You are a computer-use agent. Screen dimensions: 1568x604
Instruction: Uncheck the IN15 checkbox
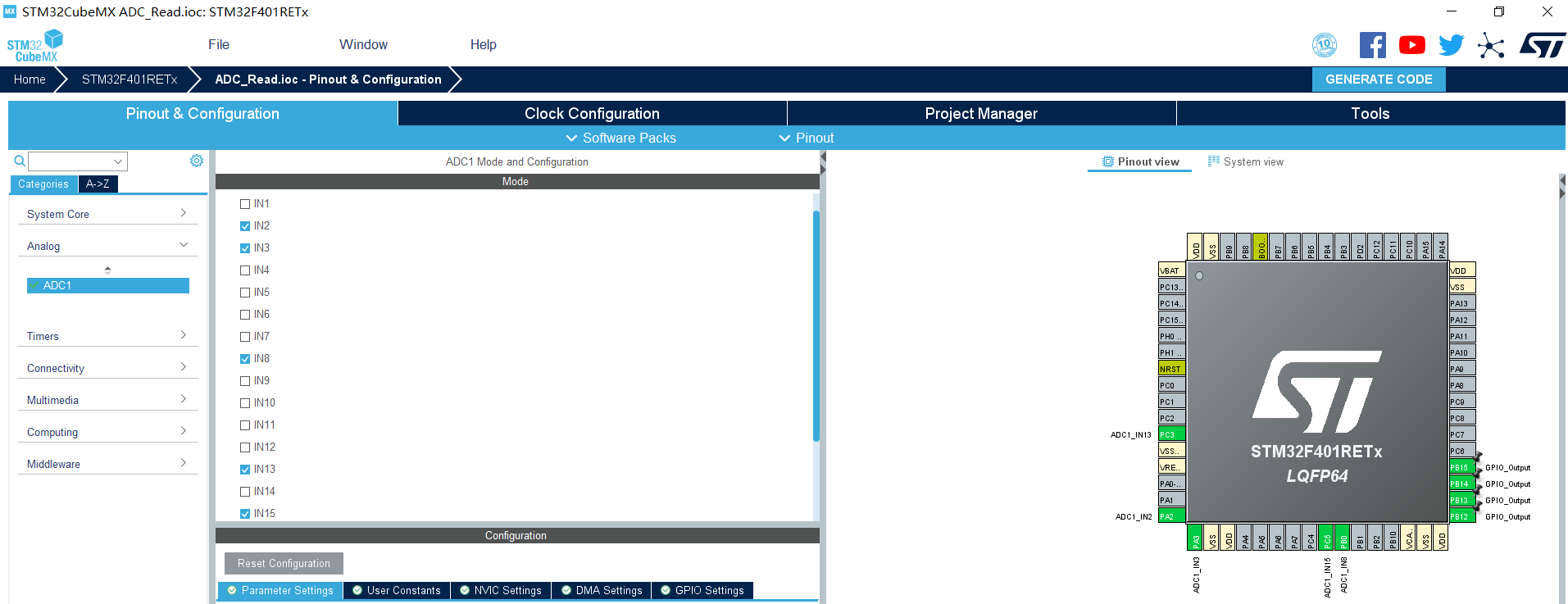[245, 514]
